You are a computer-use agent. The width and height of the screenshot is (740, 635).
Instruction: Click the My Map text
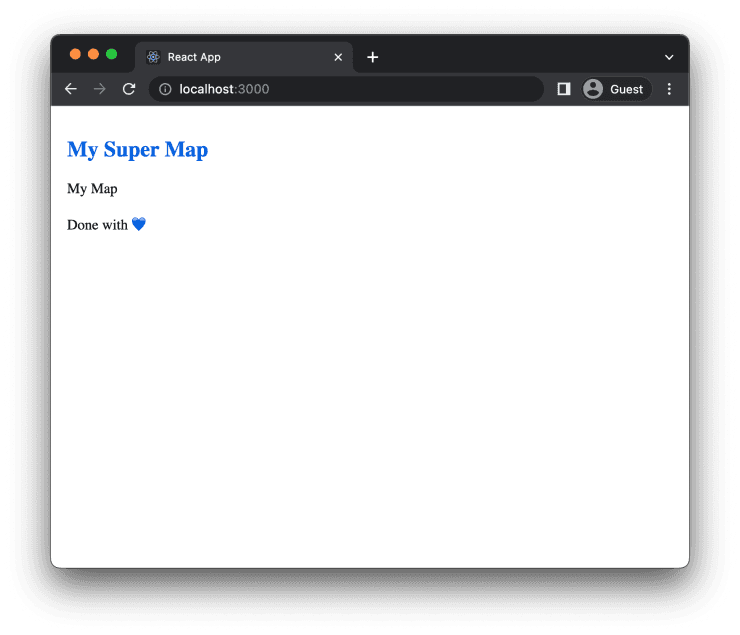click(92, 189)
